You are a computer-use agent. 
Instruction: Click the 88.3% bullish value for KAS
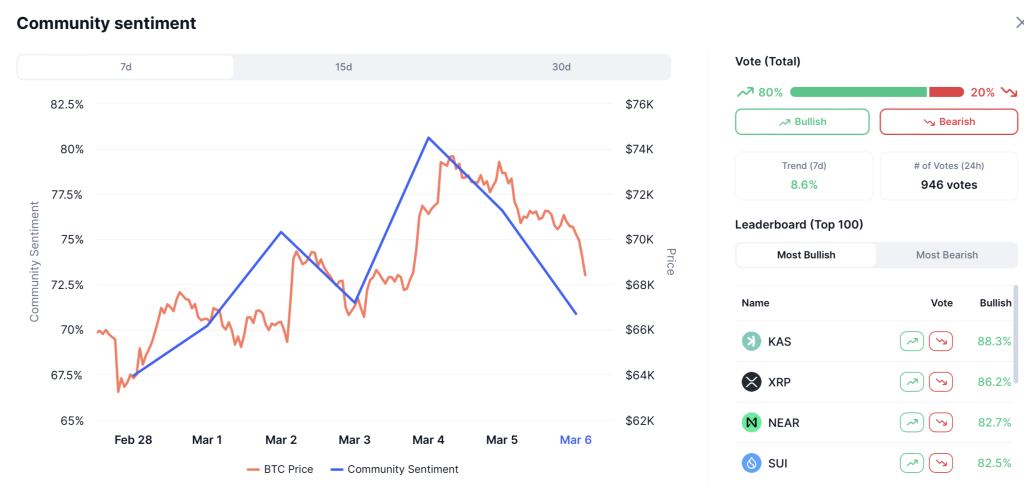[x=995, y=341]
